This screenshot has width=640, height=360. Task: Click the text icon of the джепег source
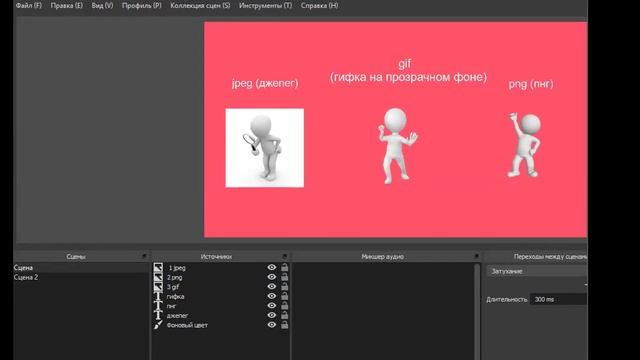pyautogui.click(x=158, y=316)
